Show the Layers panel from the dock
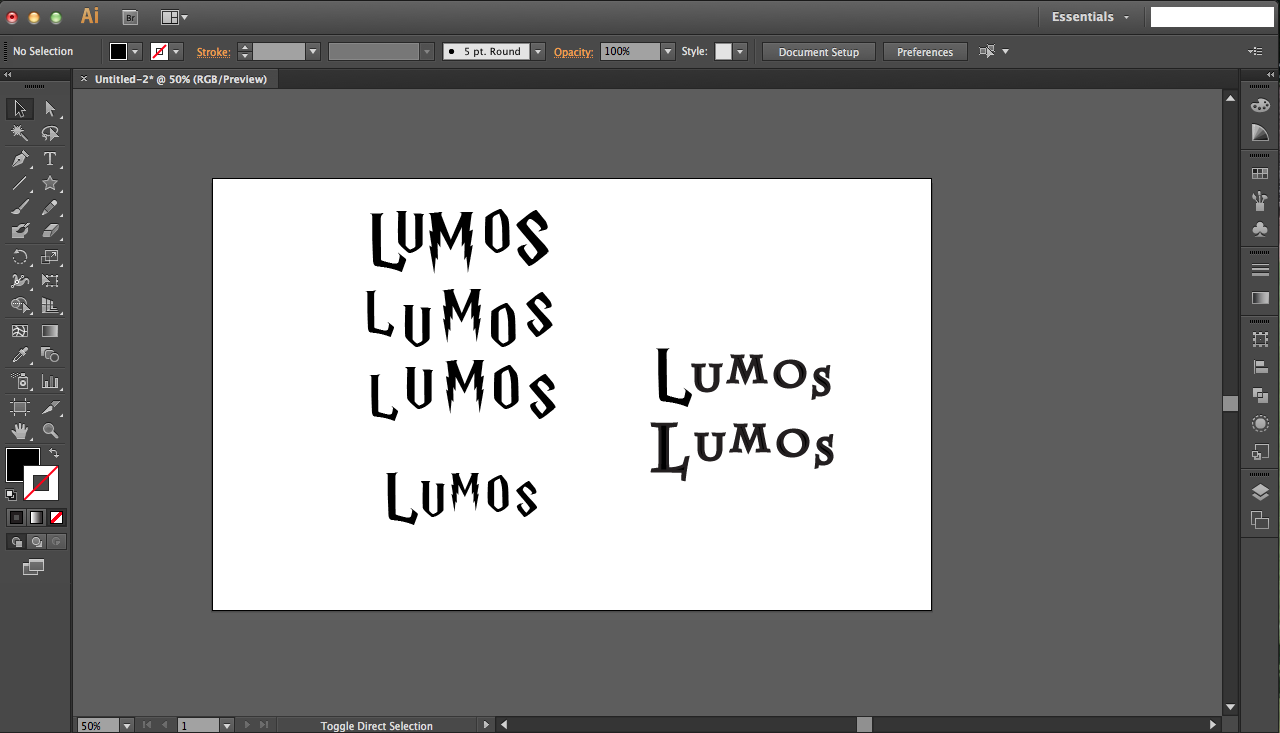The width and height of the screenshot is (1280, 733). [1260, 492]
